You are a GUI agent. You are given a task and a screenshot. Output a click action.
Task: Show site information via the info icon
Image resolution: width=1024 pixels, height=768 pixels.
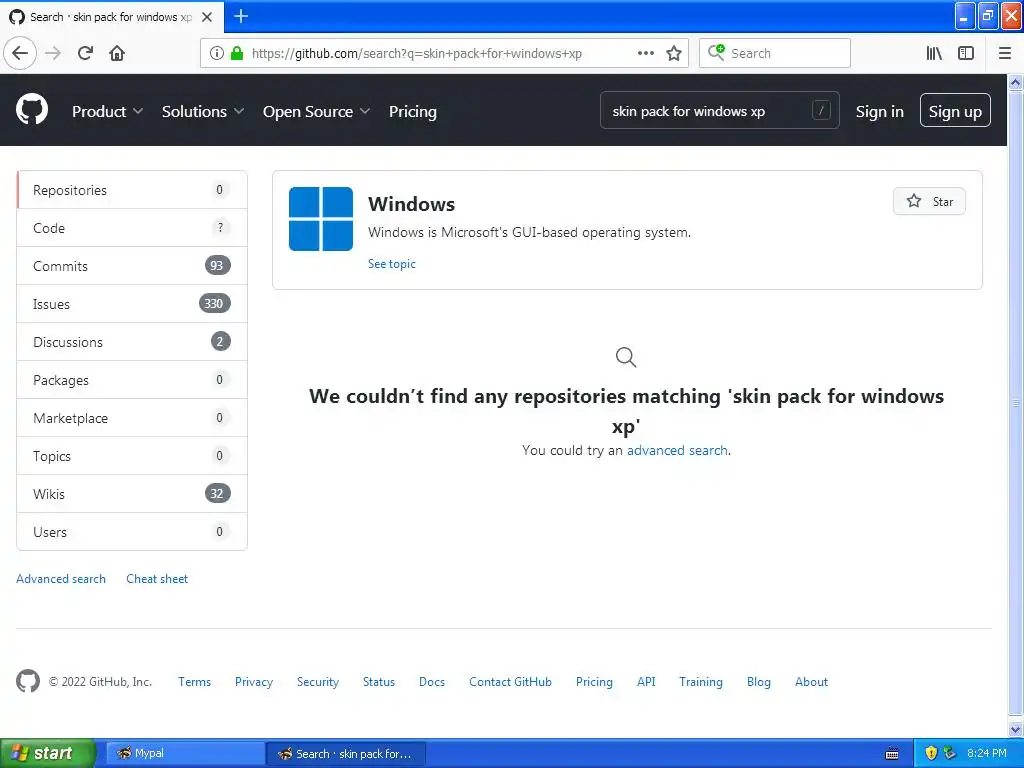[x=216, y=53]
